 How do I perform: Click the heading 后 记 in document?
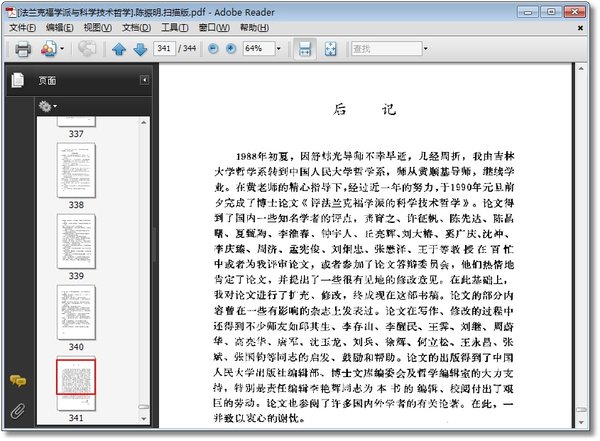[364, 110]
